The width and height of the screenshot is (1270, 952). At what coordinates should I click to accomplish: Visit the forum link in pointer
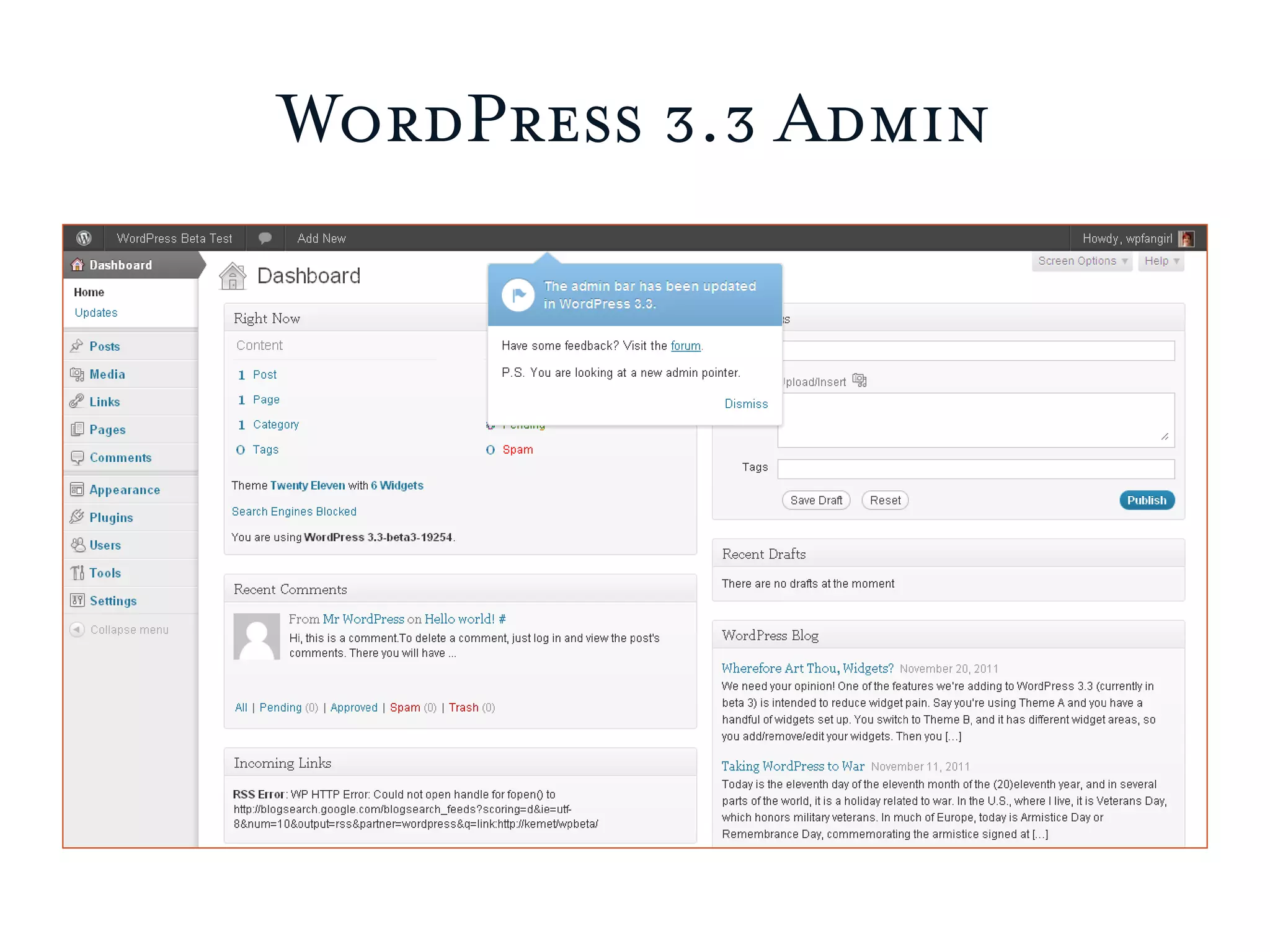pyautogui.click(x=685, y=345)
